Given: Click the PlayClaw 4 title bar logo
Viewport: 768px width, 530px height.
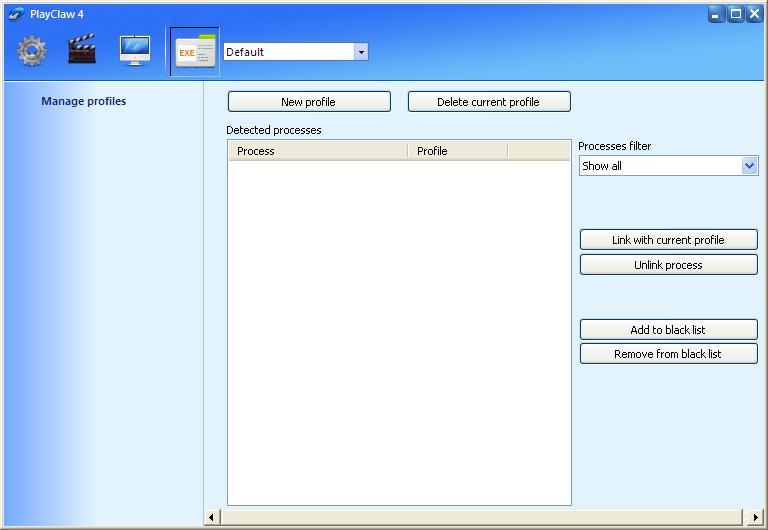Looking at the screenshot, I should 16,14.
